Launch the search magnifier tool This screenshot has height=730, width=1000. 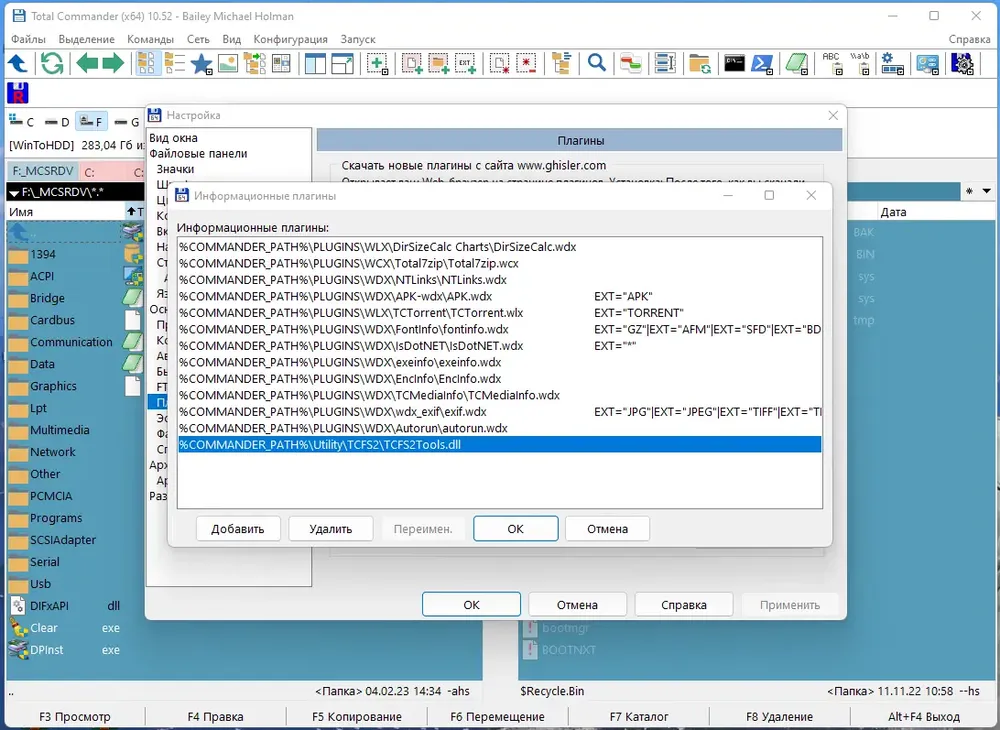[596, 63]
